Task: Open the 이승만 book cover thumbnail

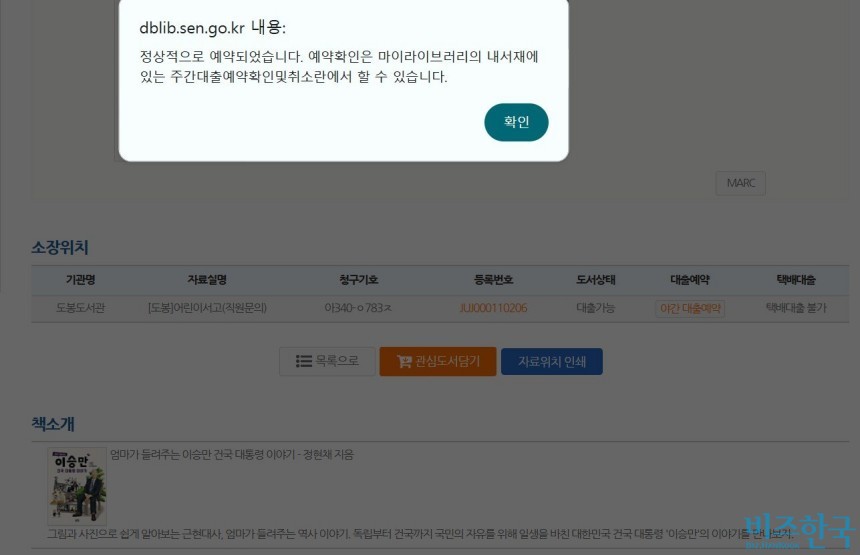Action: [77, 486]
